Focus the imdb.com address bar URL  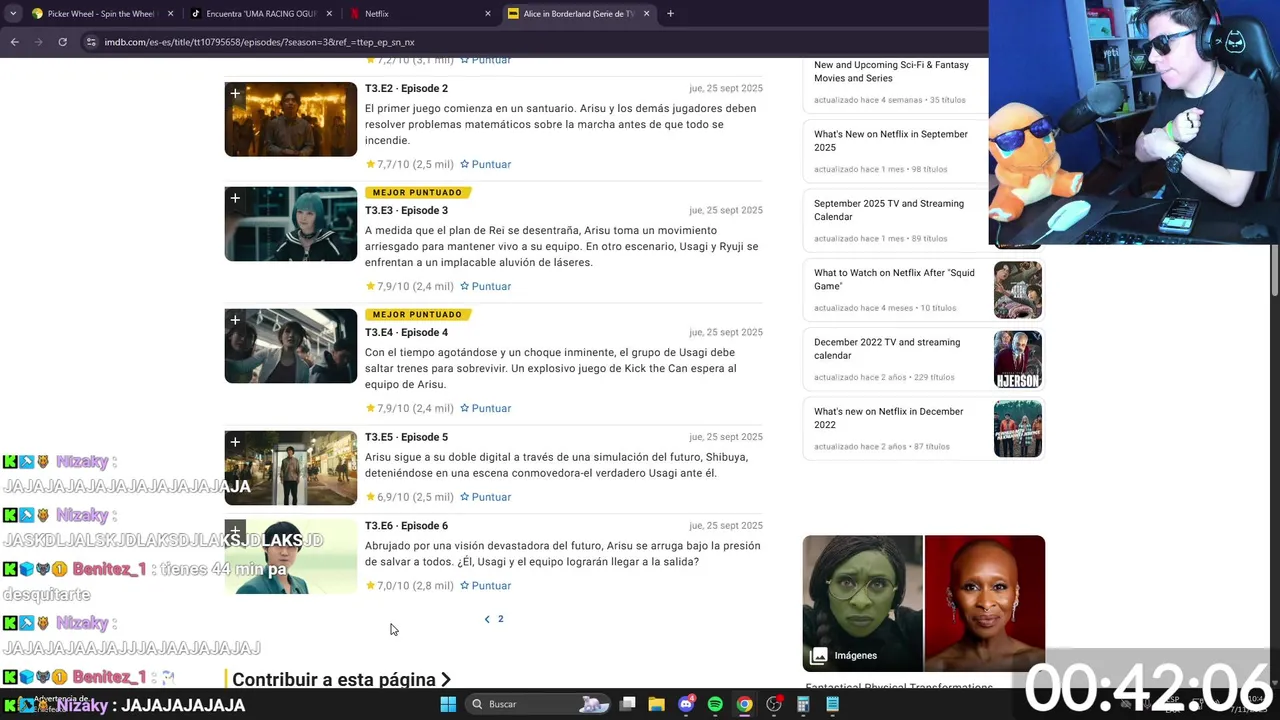coord(259,42)
